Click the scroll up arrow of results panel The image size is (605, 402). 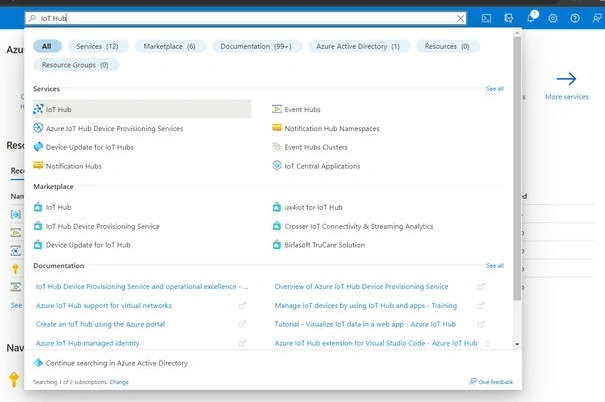tap(517, 33)
